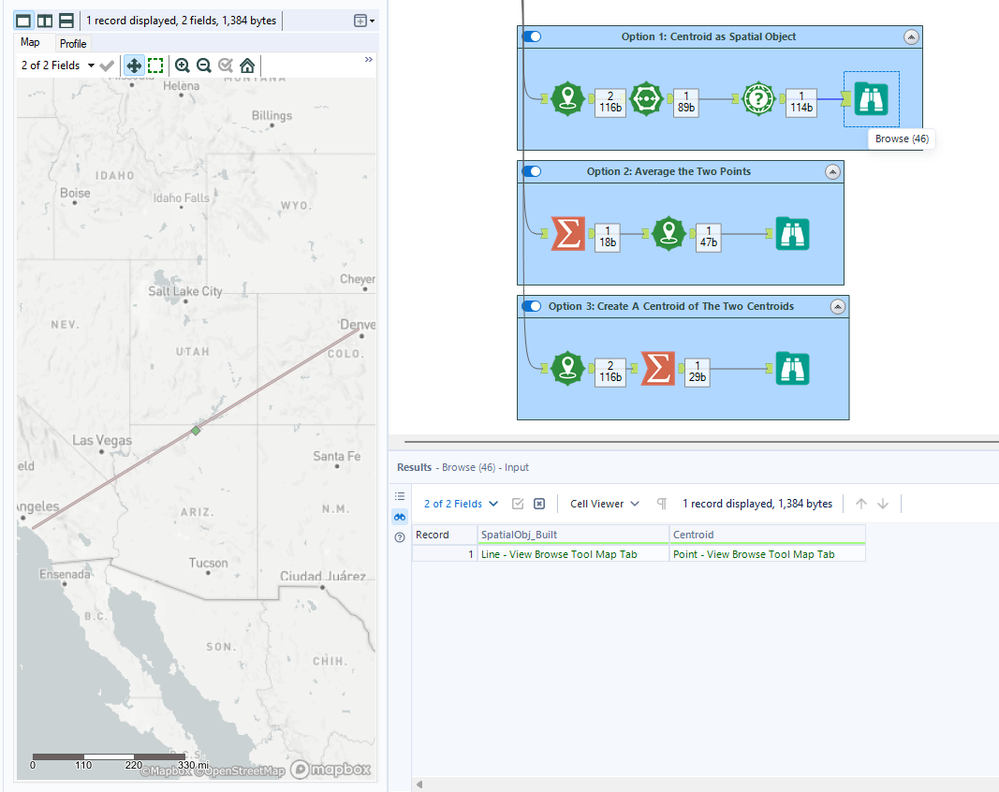Open 'Line - View Browse Tool Map Tab' cell
This screenshot has width=999, height=792.
coord(573,554)
